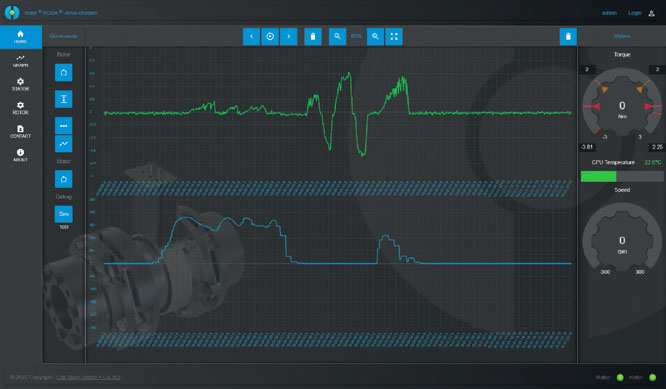Click the Rotor restart command button
The height and width of the screenshot is (389, 666).
click(x=64, y=73)
